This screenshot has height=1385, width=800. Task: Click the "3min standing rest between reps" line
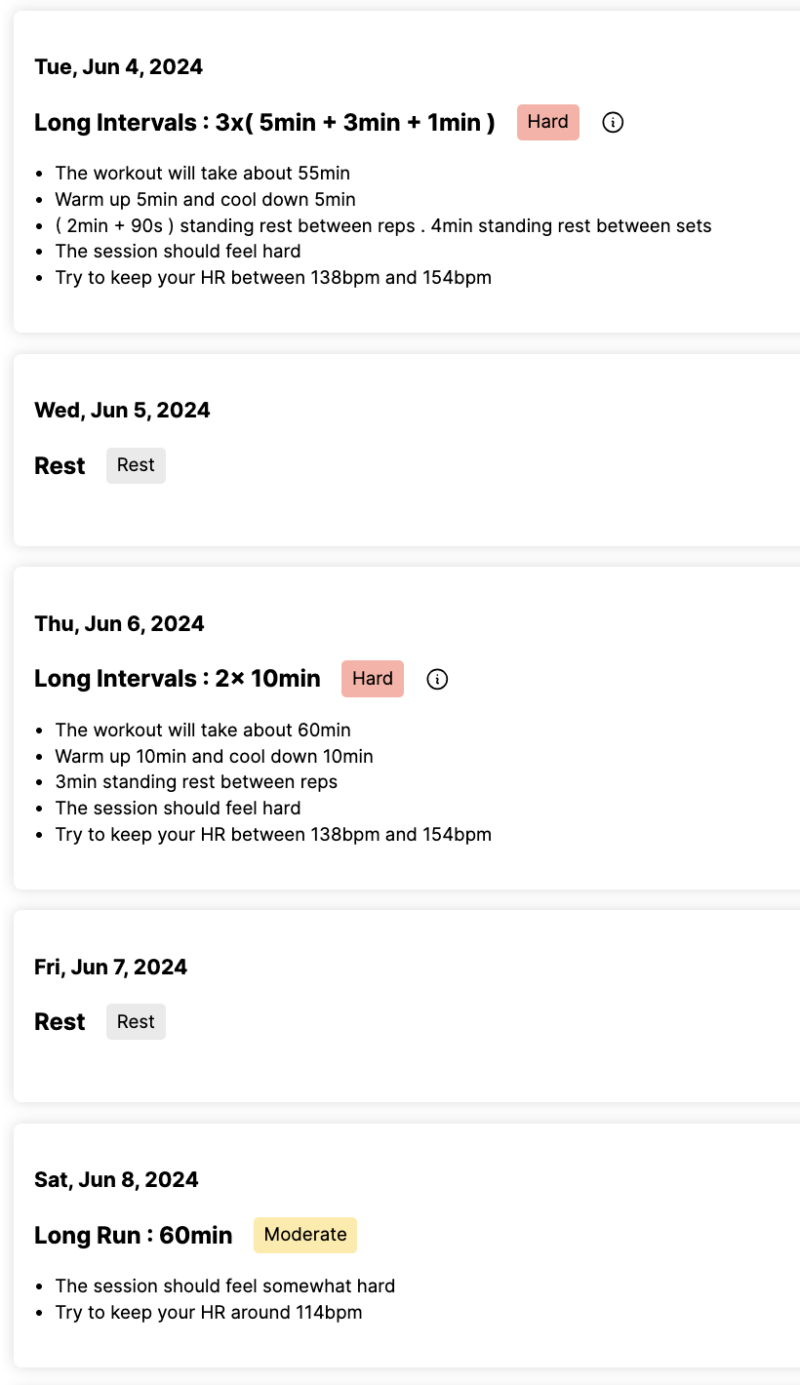click(196, 782)
